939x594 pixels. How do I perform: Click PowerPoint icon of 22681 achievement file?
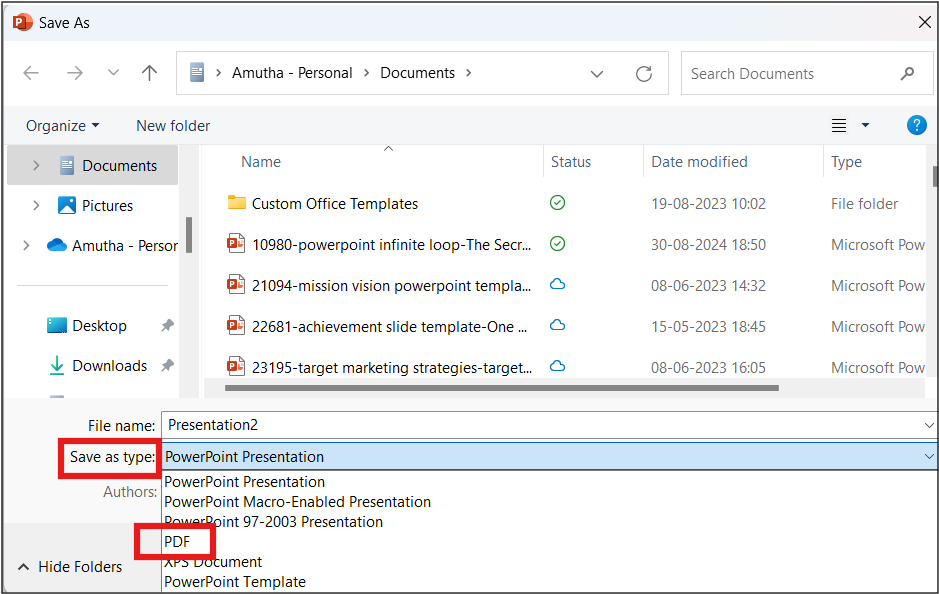pyautogui.click(x=236, y=326)
